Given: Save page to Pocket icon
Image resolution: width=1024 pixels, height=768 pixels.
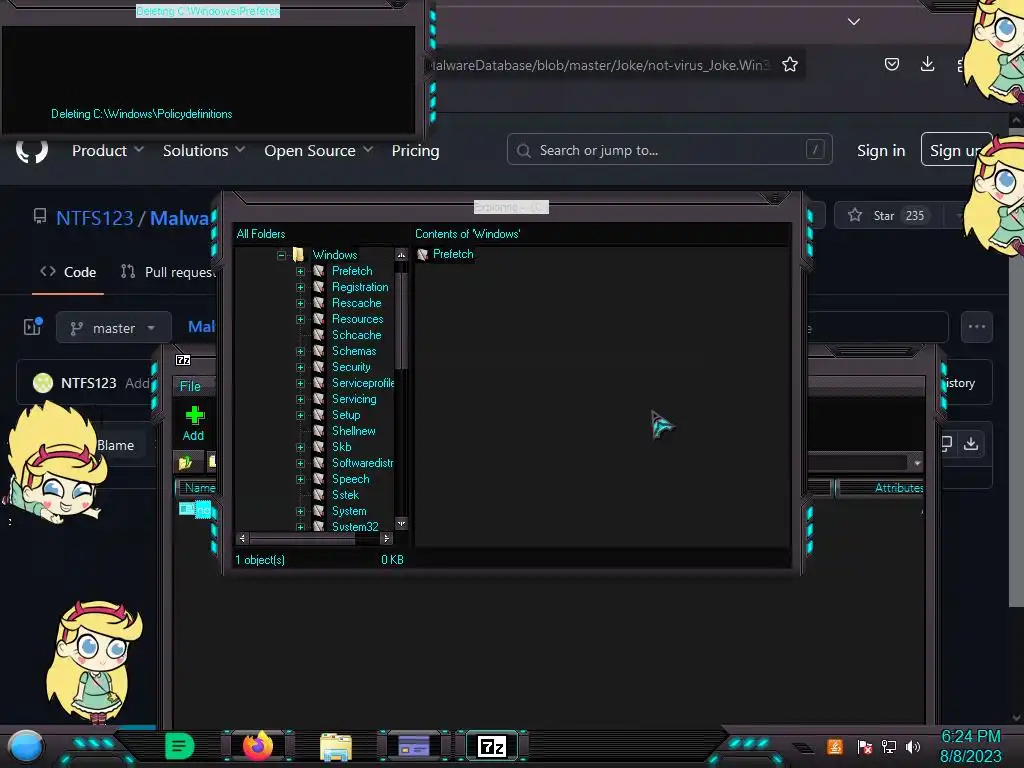Looking at the screenshot, I should pyautogui.click(x=891, y=64).
